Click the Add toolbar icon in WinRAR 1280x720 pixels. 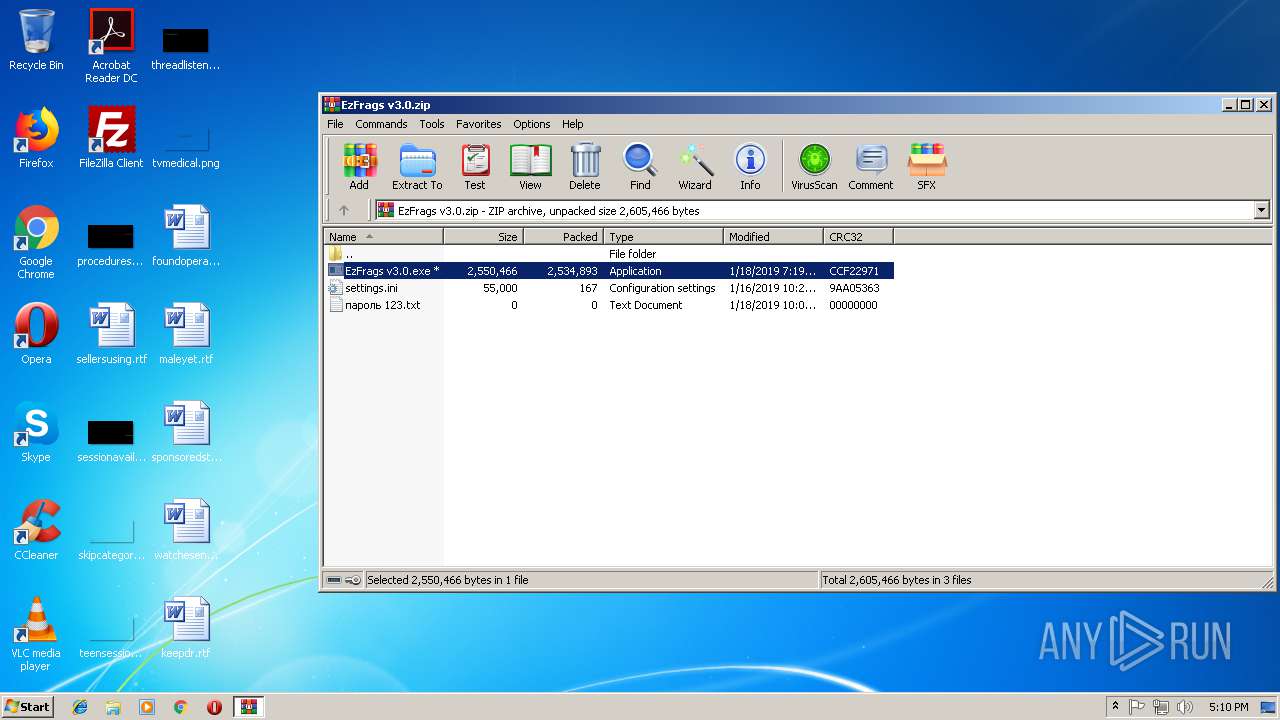pyautogui.click(x=359, y=166)
